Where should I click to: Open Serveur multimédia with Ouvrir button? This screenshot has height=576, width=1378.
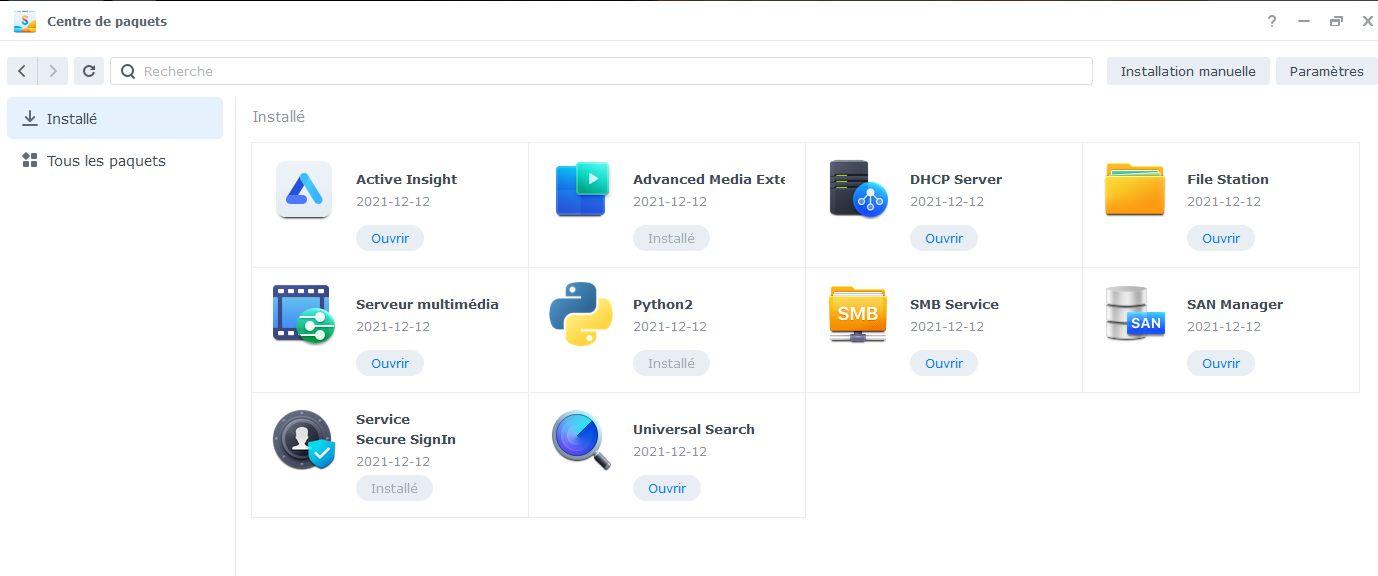[x=390, y=363]
